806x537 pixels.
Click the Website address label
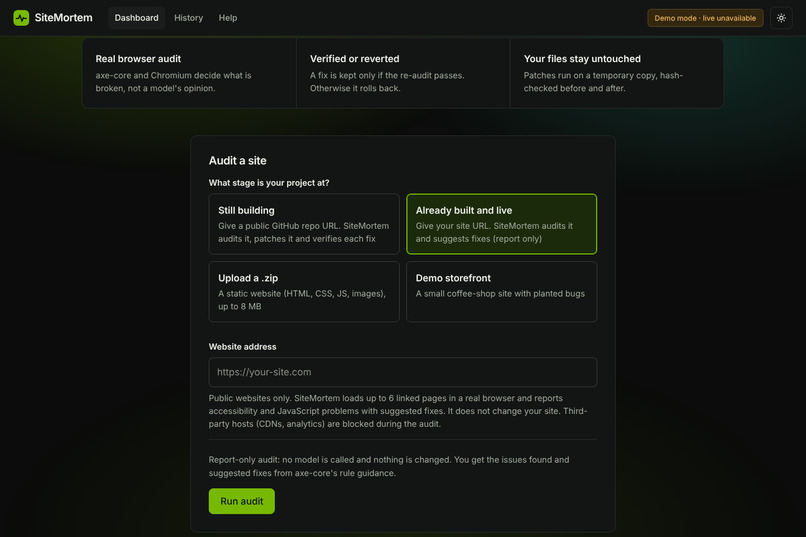point(242,347)
